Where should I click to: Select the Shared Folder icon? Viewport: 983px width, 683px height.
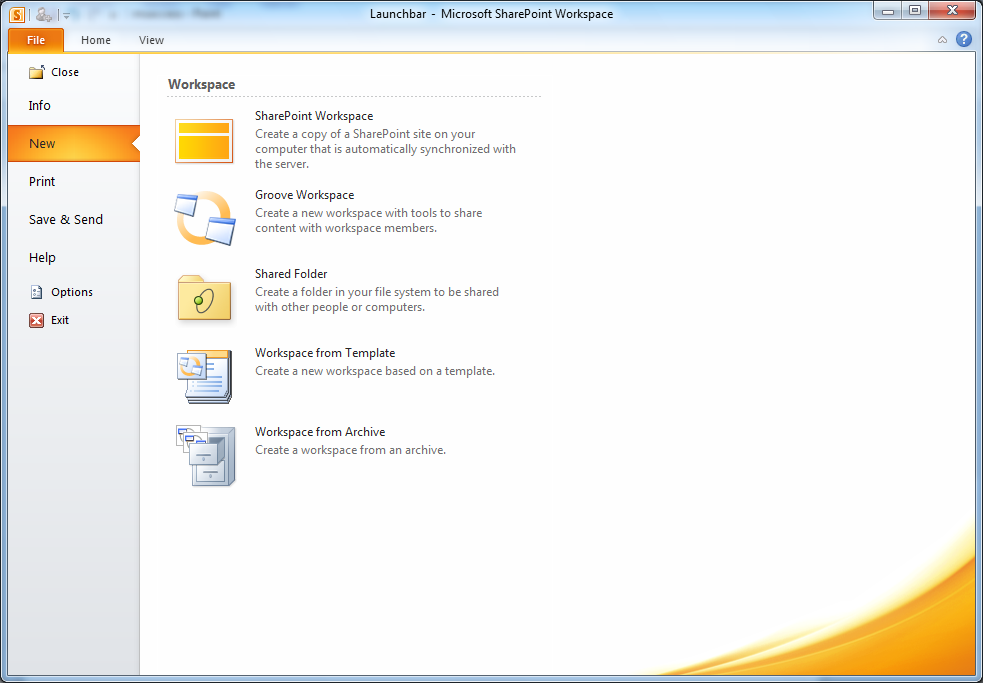tap(204, 298)
